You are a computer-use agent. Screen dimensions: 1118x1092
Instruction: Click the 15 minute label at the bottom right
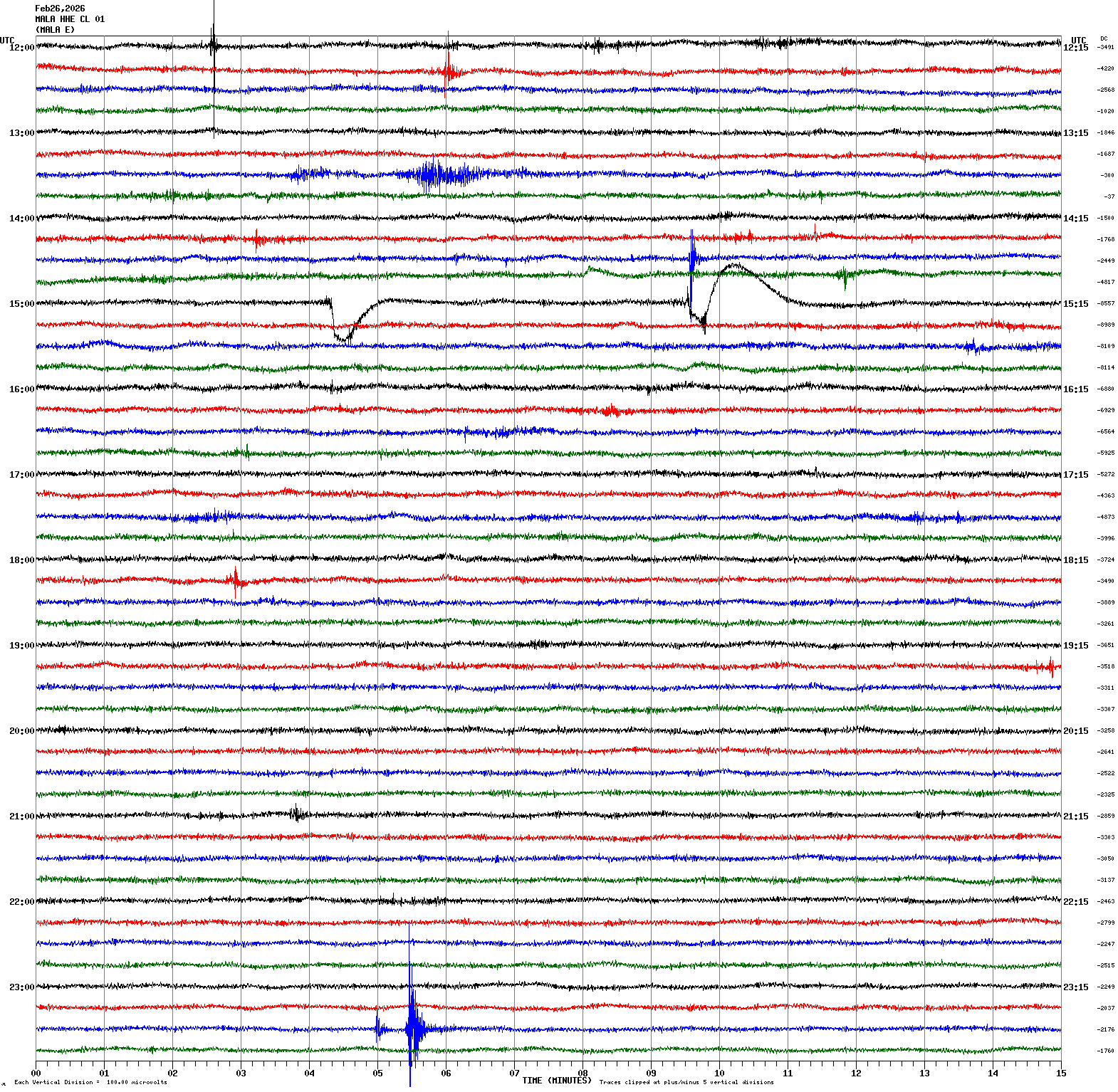point(1061,1073)
